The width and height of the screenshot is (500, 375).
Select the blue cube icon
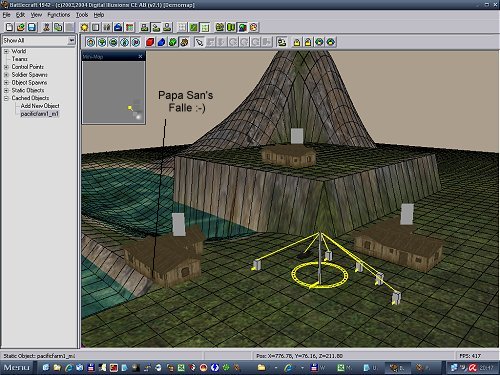pos(162,42)
